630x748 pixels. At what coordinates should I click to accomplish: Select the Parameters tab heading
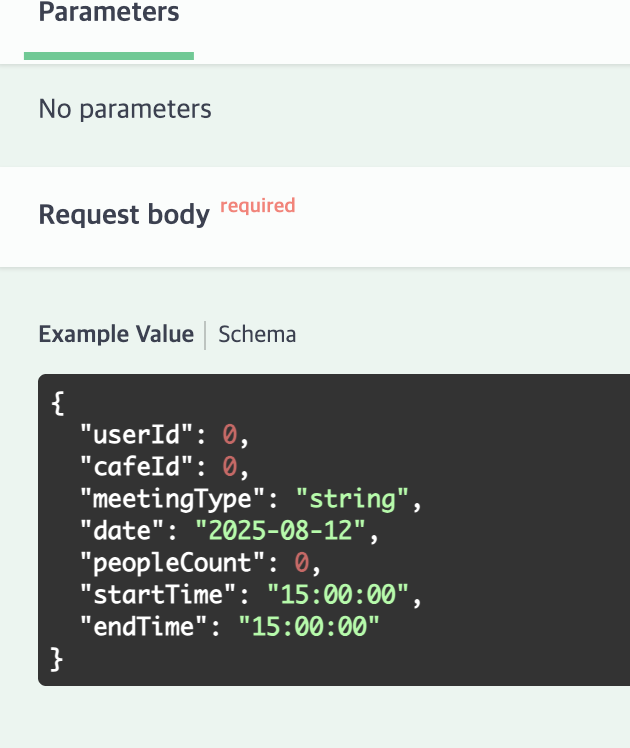pos(109,13)
